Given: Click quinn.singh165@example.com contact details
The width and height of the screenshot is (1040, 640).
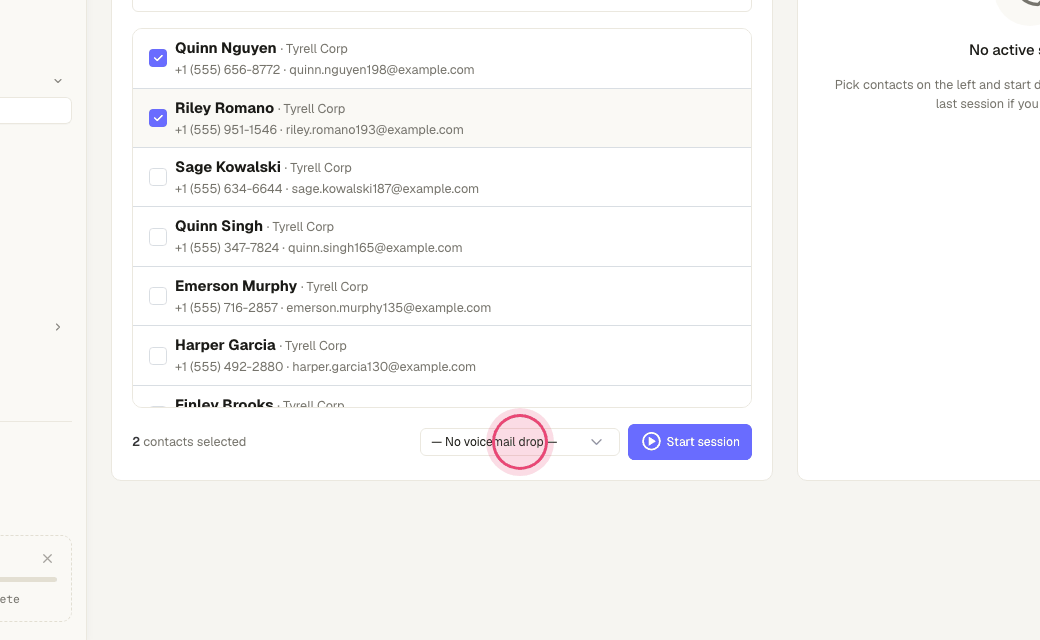Looking at the screenshot, I should tap(375, 247).
